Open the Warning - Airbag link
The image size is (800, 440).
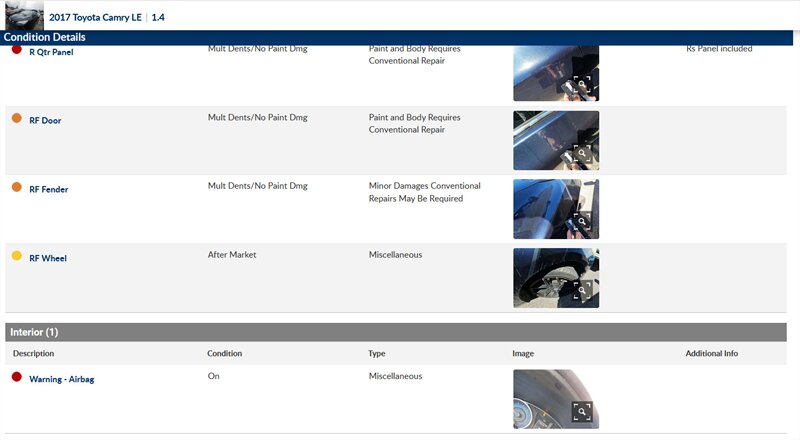61,380
